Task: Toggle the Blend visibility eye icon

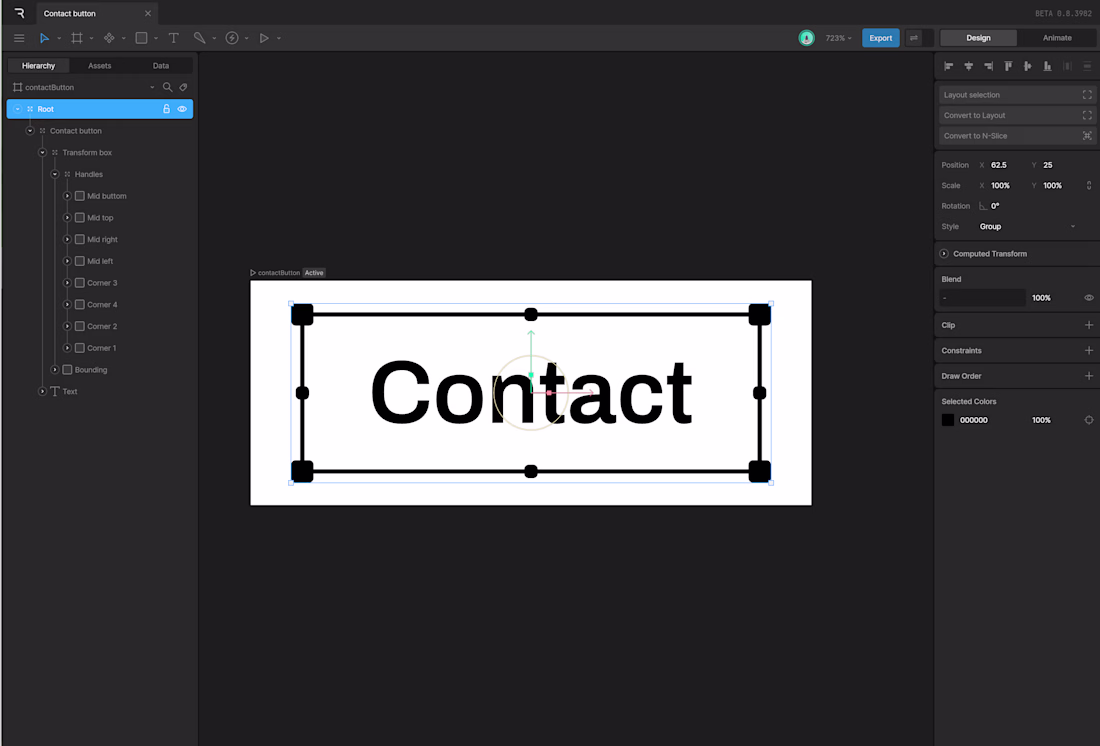Action: point(1088,297)
